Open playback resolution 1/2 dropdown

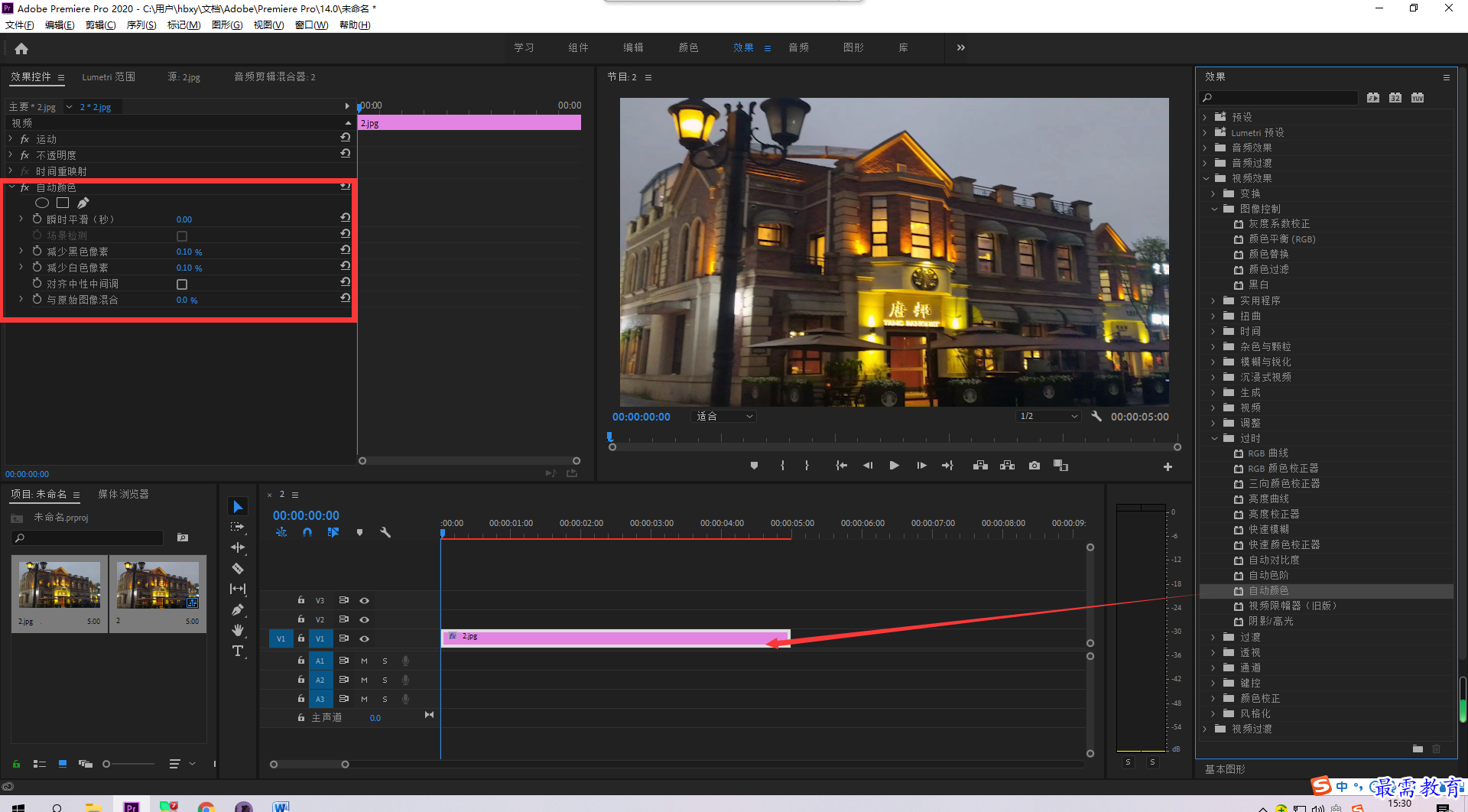[1048, 416]
